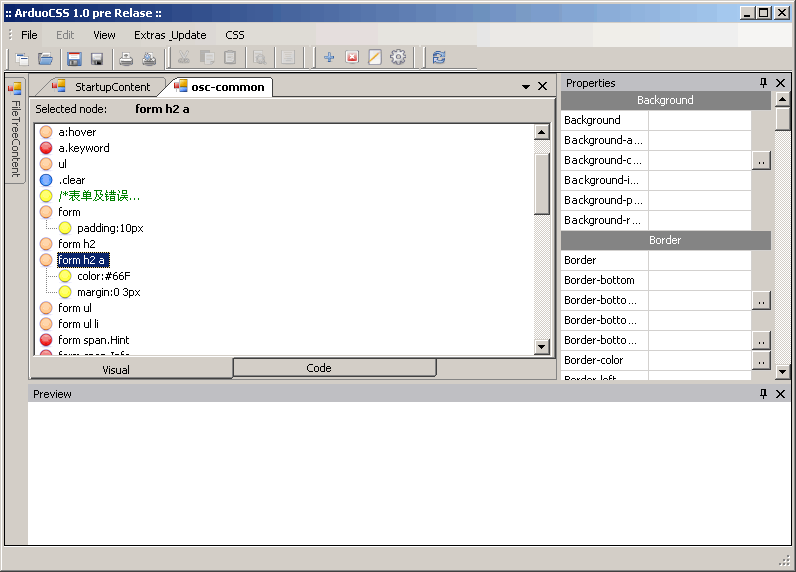The height and width of the screenshot is (572, 796).
Task: Click the Border property value field
Action: click(699, 260)
